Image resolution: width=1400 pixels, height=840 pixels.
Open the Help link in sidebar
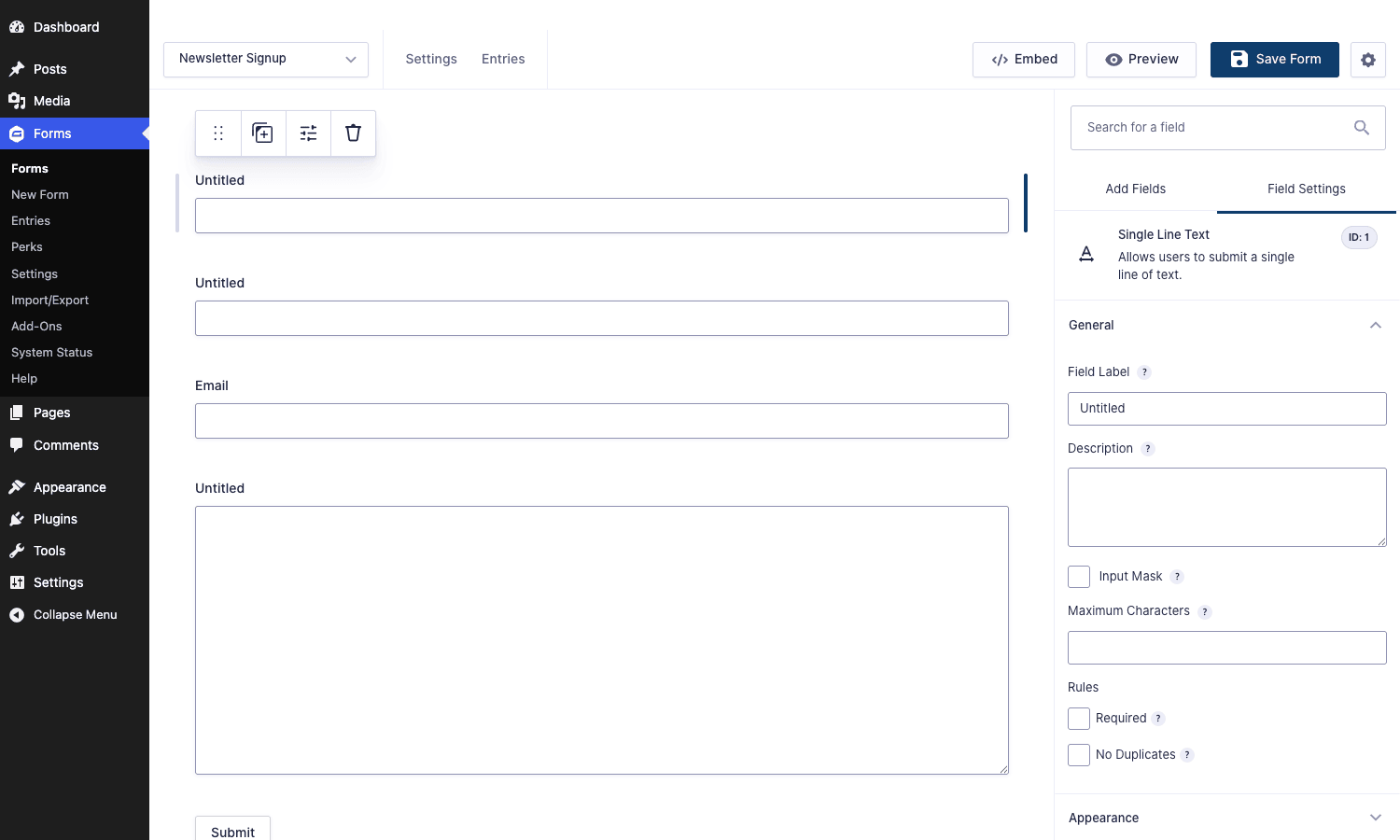click(x=24, y=379)
